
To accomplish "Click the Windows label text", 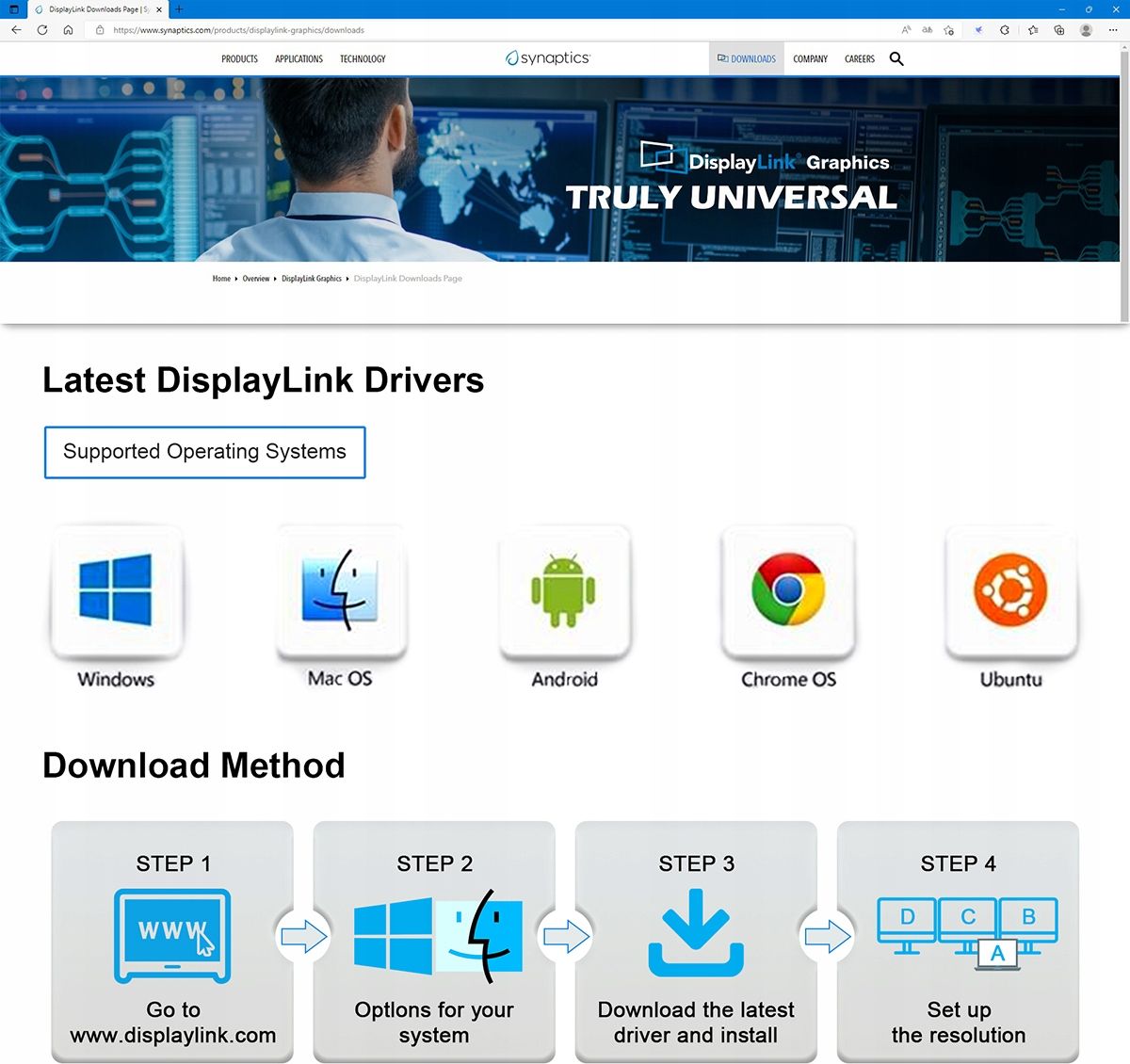I will point(116,679).
